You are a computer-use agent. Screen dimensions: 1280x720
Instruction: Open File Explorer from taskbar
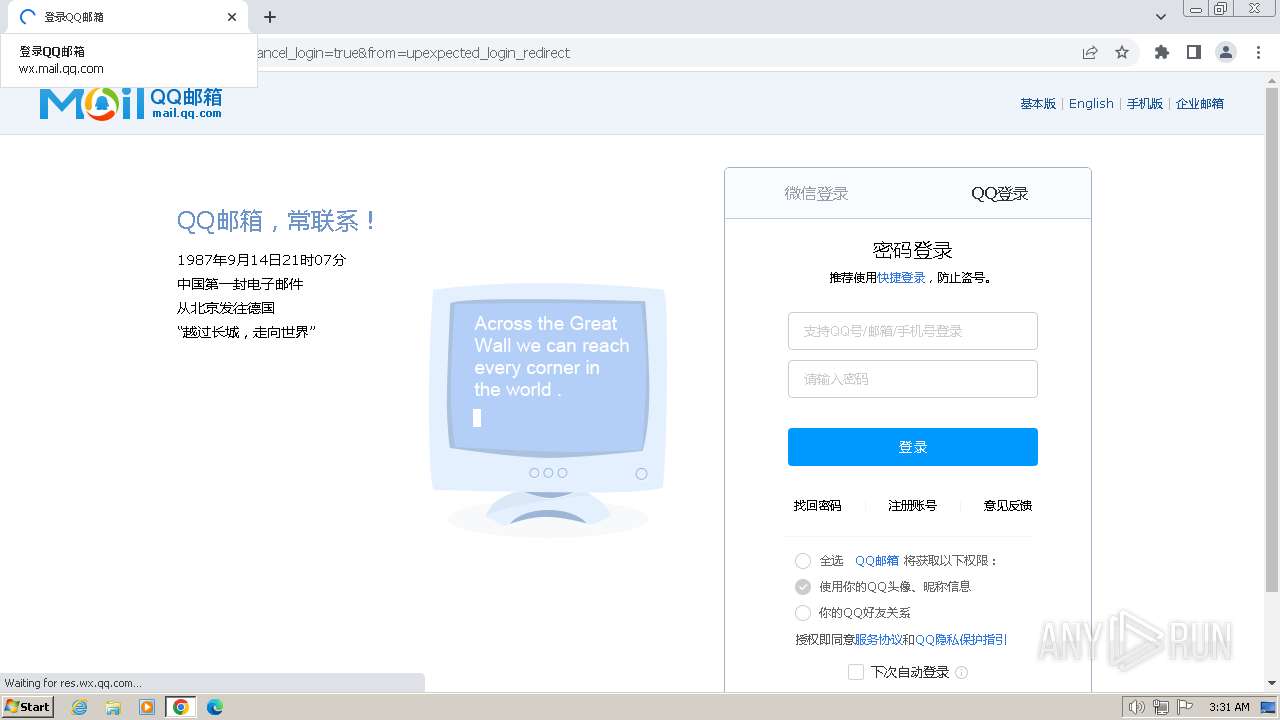pos(113,707)
